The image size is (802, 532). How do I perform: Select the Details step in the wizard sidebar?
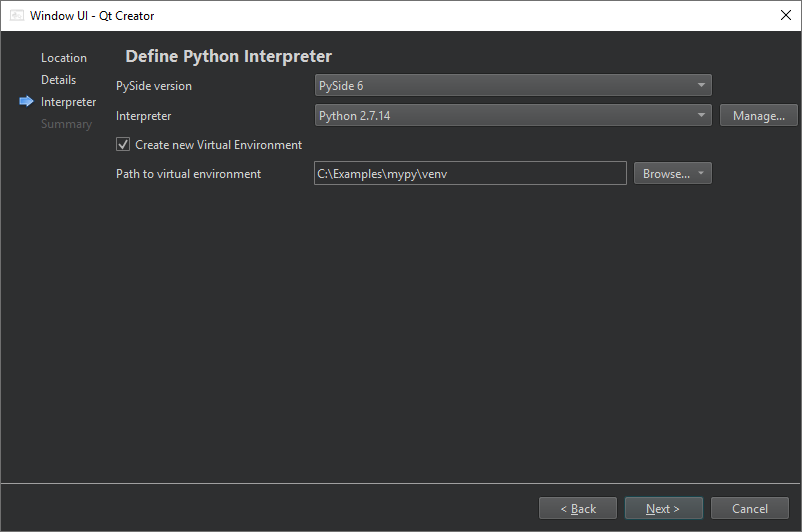[59, 80]
